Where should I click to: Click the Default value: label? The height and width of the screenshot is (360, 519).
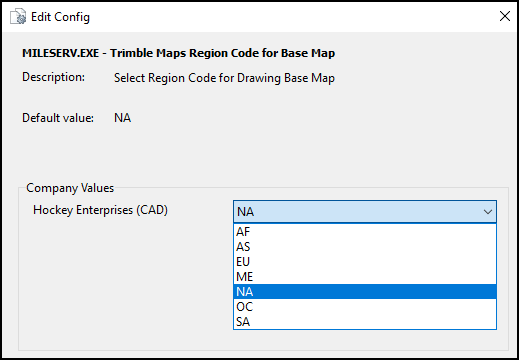(x=58, y=118)
